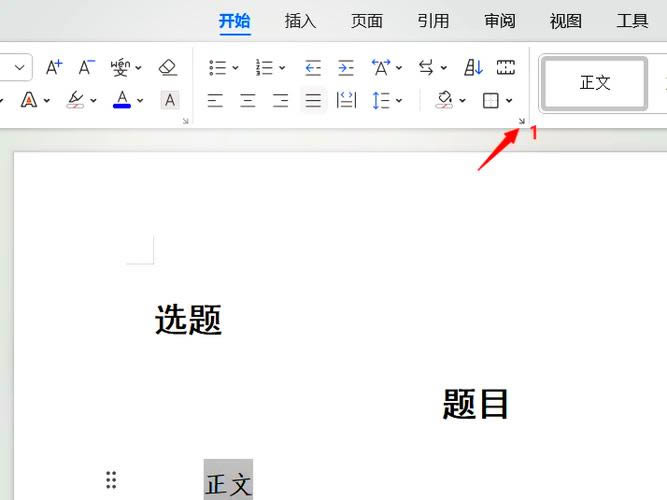Clear formatting with the eraser icon
Viewport: 667px width, 500px height.
tap(168, 67)
